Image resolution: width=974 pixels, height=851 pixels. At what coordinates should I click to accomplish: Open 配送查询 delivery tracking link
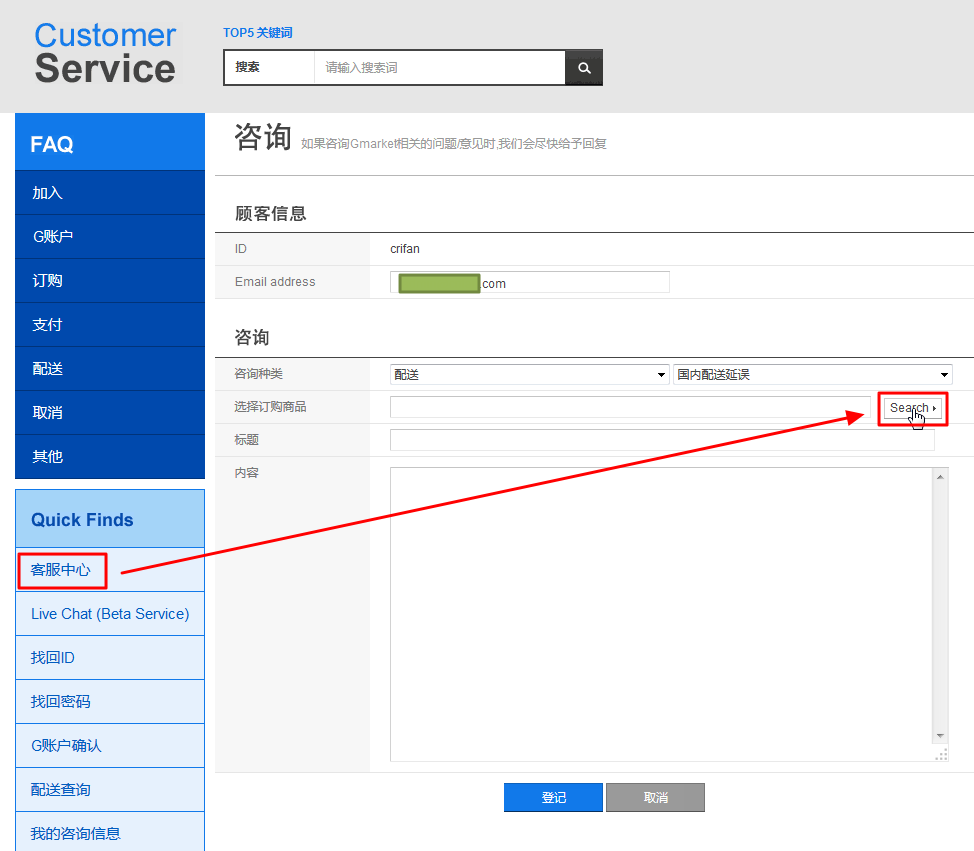61,790
